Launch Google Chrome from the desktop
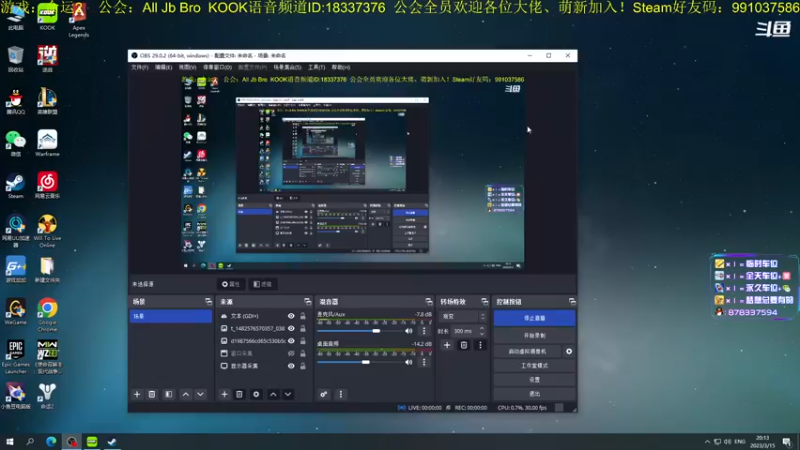800x450 pixels. pyautogui.click(x=47, y=315)
